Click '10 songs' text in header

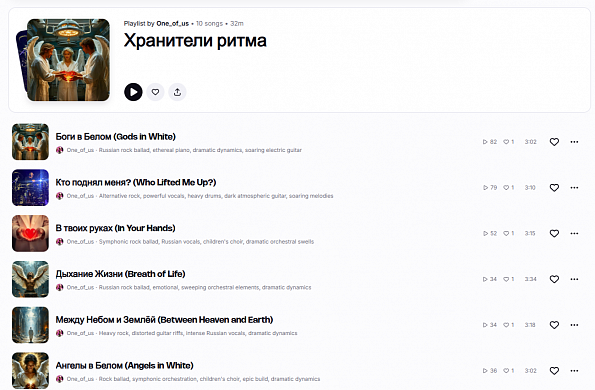click(209, 24)
